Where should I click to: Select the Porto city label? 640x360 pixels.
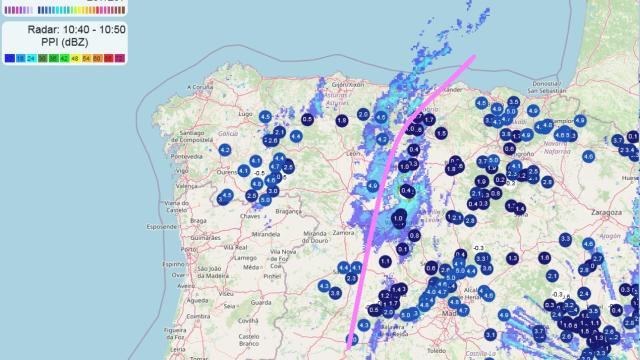(x=189, y=249)
